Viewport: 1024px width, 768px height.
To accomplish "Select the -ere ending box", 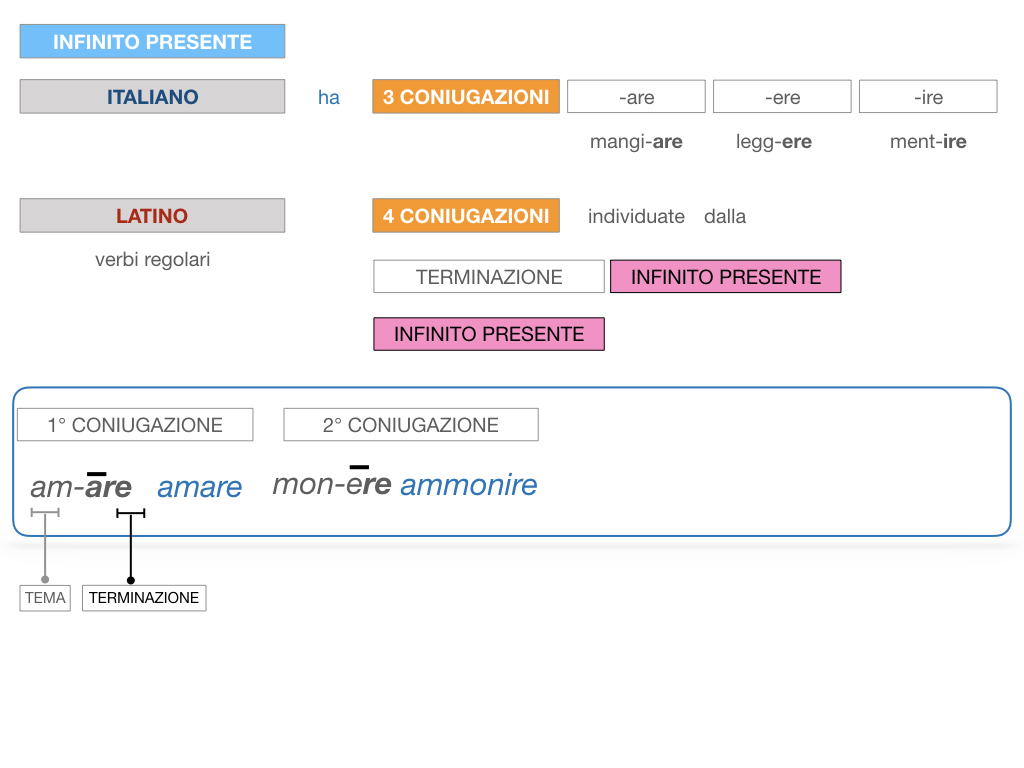I will coord(782,97).
